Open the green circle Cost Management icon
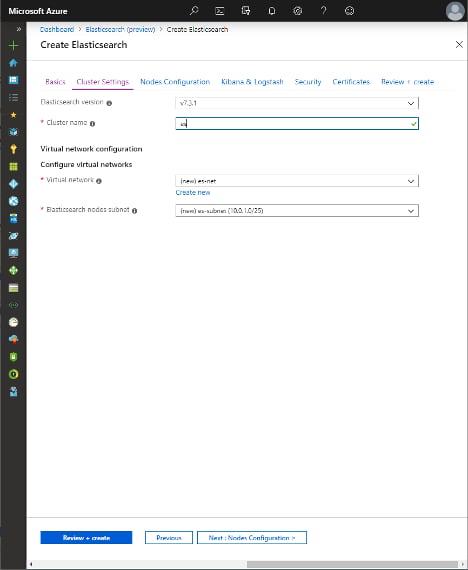Screen dimensions: 468x570 pyautogui.click(x=13, y=374)
